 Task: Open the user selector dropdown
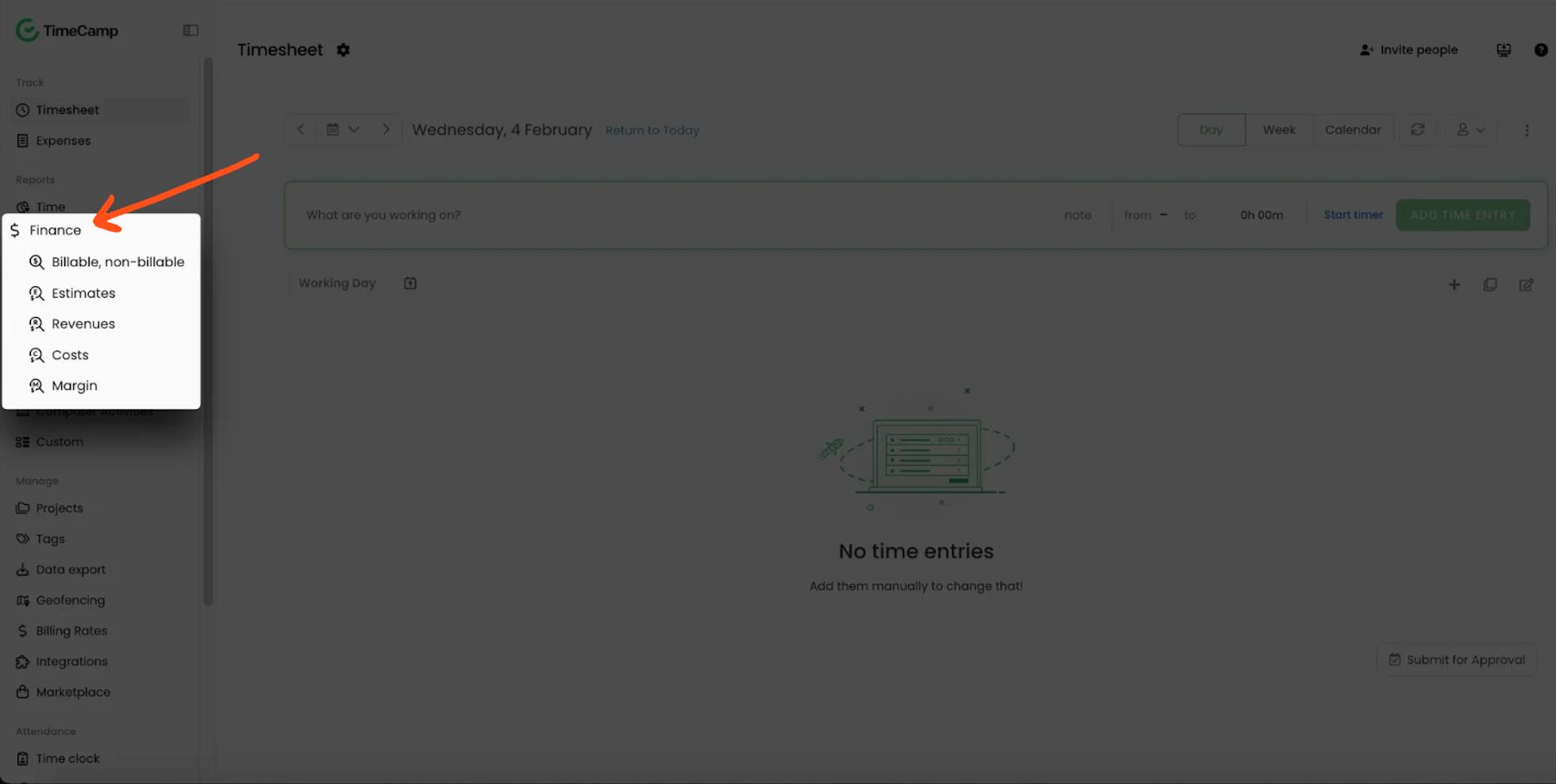coord(1471,129)
